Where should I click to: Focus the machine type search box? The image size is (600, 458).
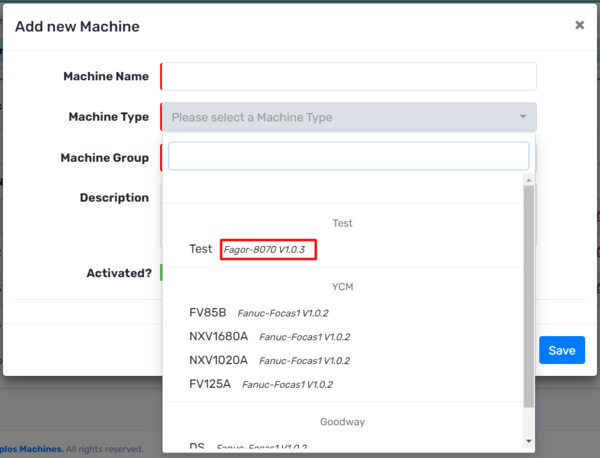click(x=348, y=156)
